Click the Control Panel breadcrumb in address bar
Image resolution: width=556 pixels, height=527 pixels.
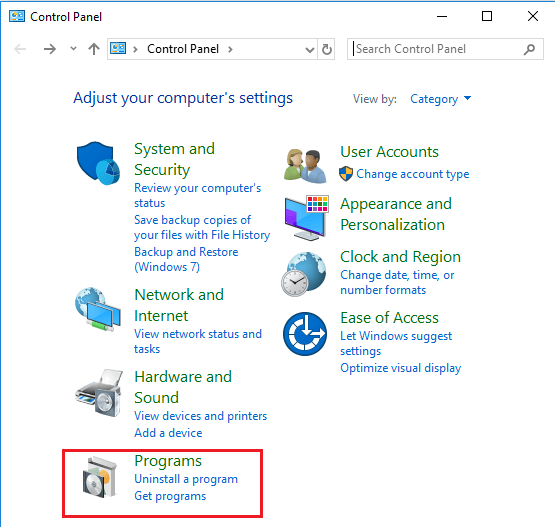pos(183,49)
